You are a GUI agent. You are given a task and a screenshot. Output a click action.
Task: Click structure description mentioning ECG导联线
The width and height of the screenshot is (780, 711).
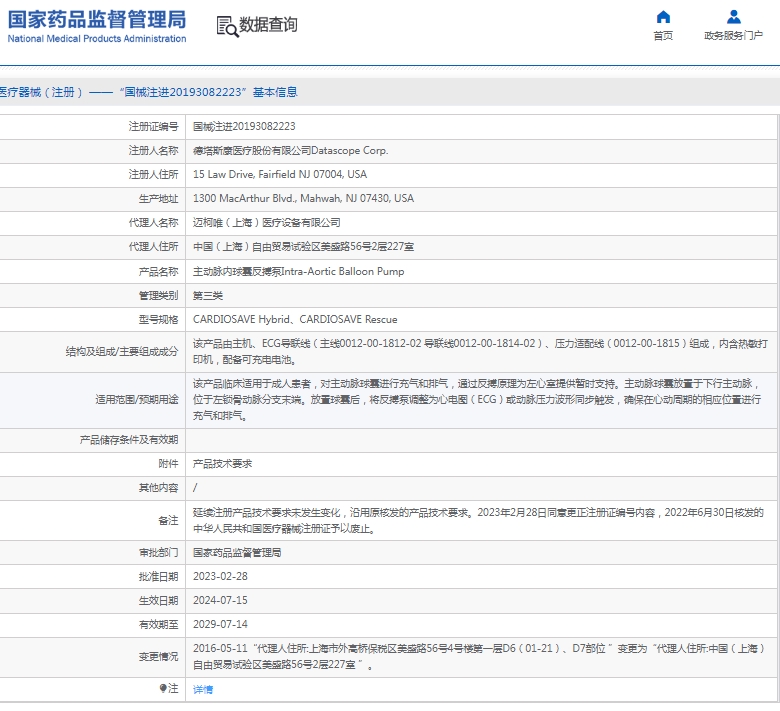481,351
